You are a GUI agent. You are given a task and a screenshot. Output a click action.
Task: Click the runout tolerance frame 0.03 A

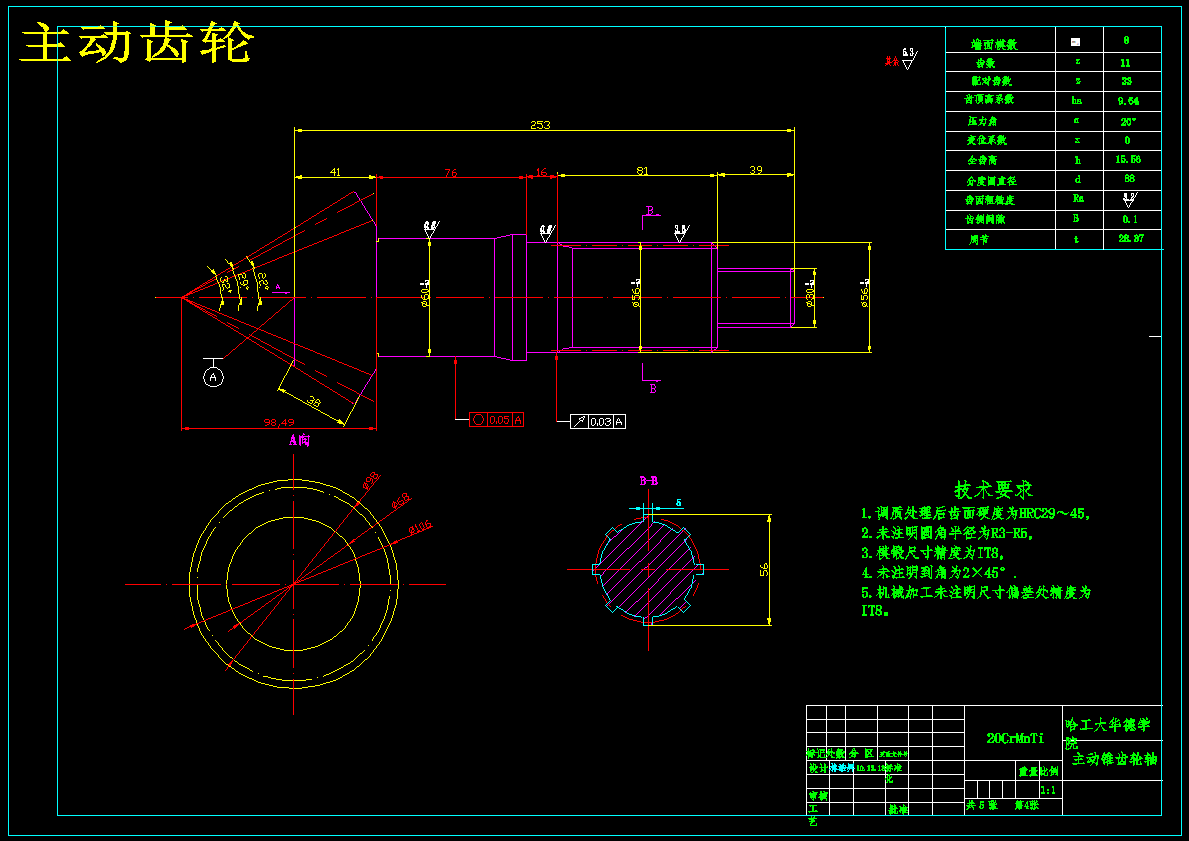pyautogui.click(x=598, y=422)
